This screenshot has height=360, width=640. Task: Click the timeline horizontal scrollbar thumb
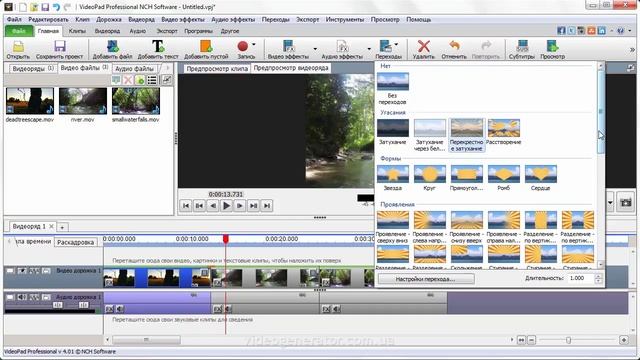[146, 340]
